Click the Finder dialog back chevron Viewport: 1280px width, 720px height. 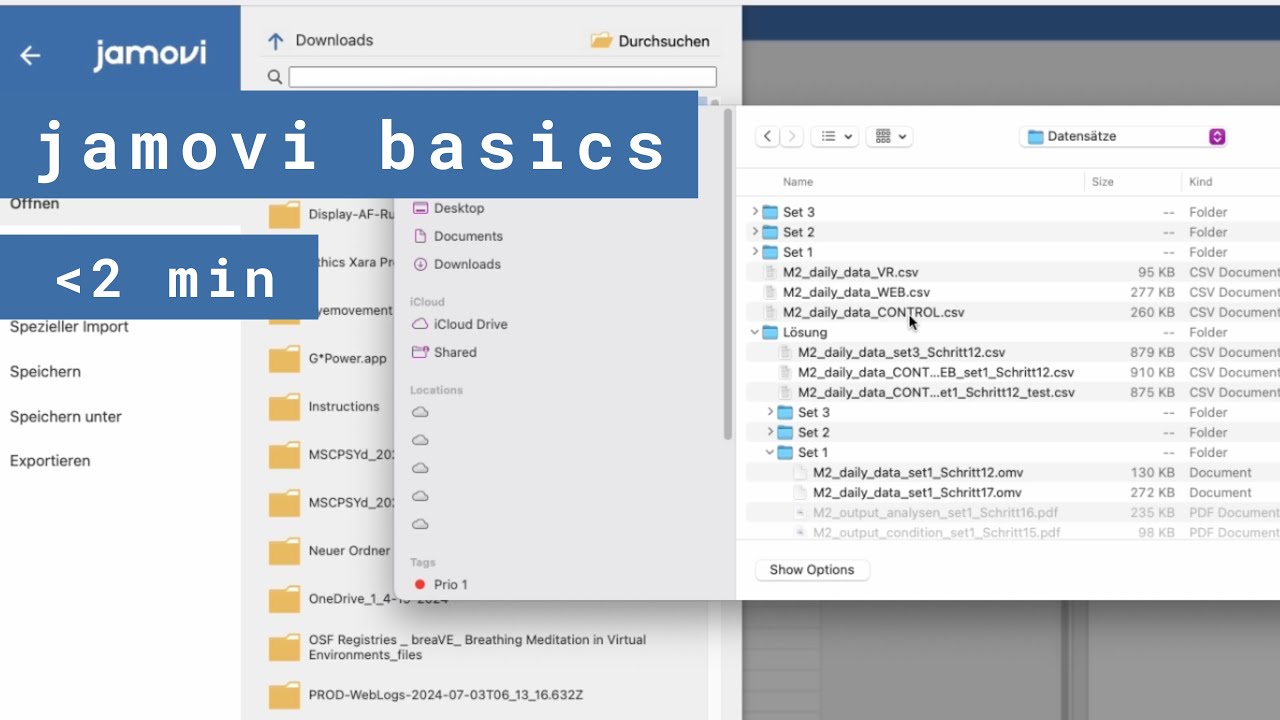[767, 137]
